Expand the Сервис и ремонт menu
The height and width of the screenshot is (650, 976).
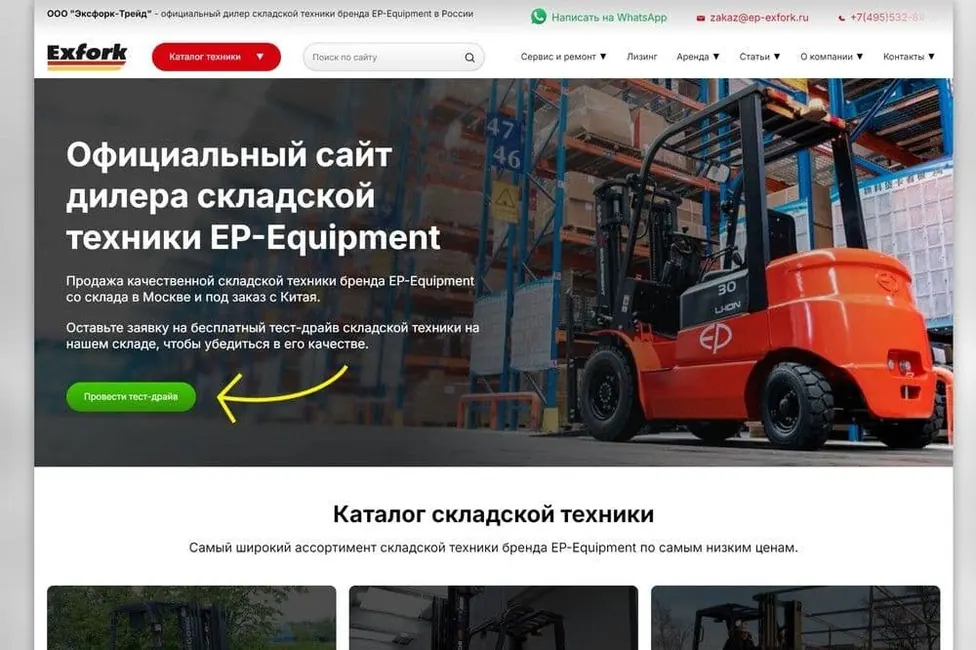pos(563,57)
